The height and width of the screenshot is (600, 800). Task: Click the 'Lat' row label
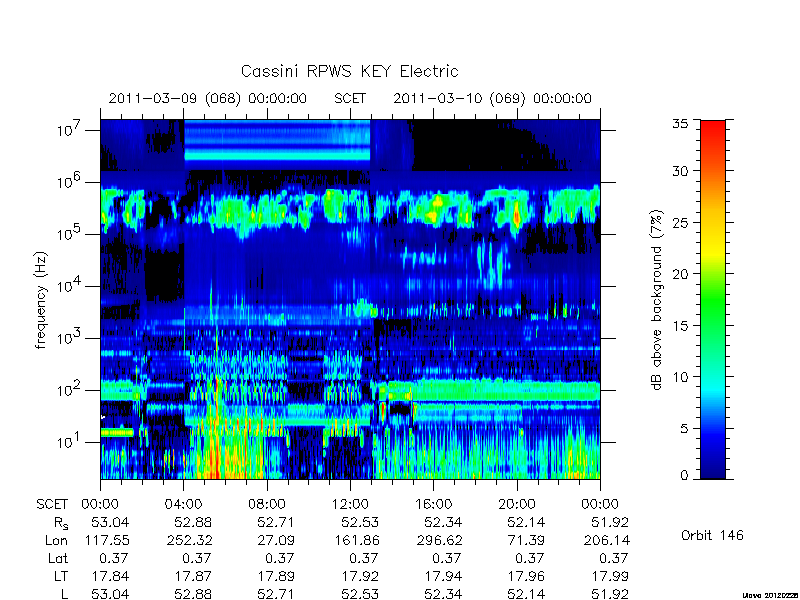58,558
